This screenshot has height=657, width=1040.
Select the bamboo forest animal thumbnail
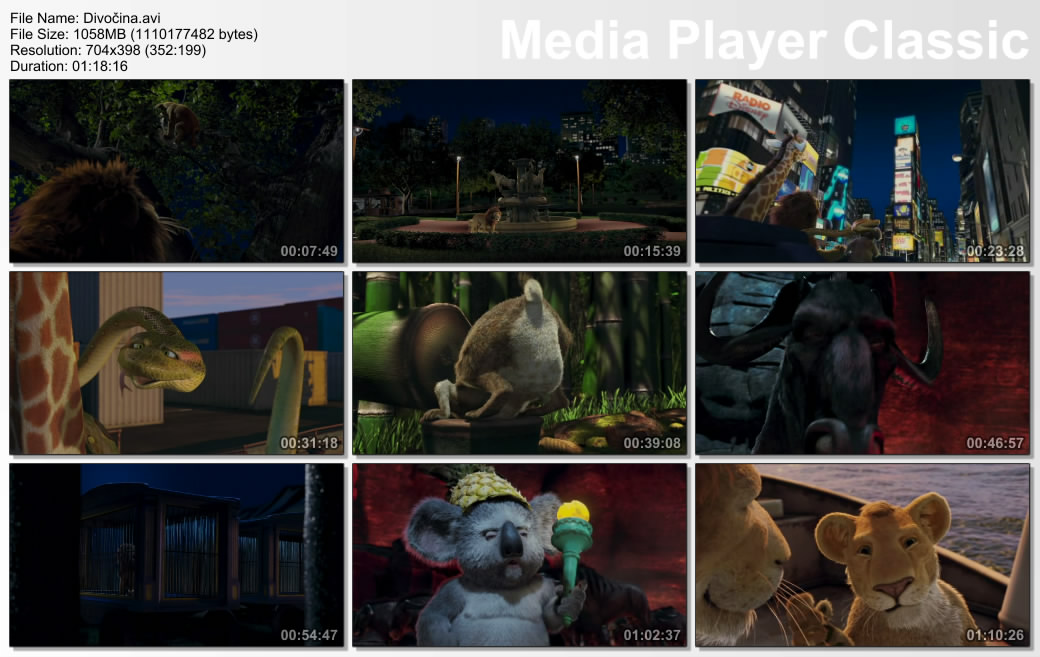519,363
